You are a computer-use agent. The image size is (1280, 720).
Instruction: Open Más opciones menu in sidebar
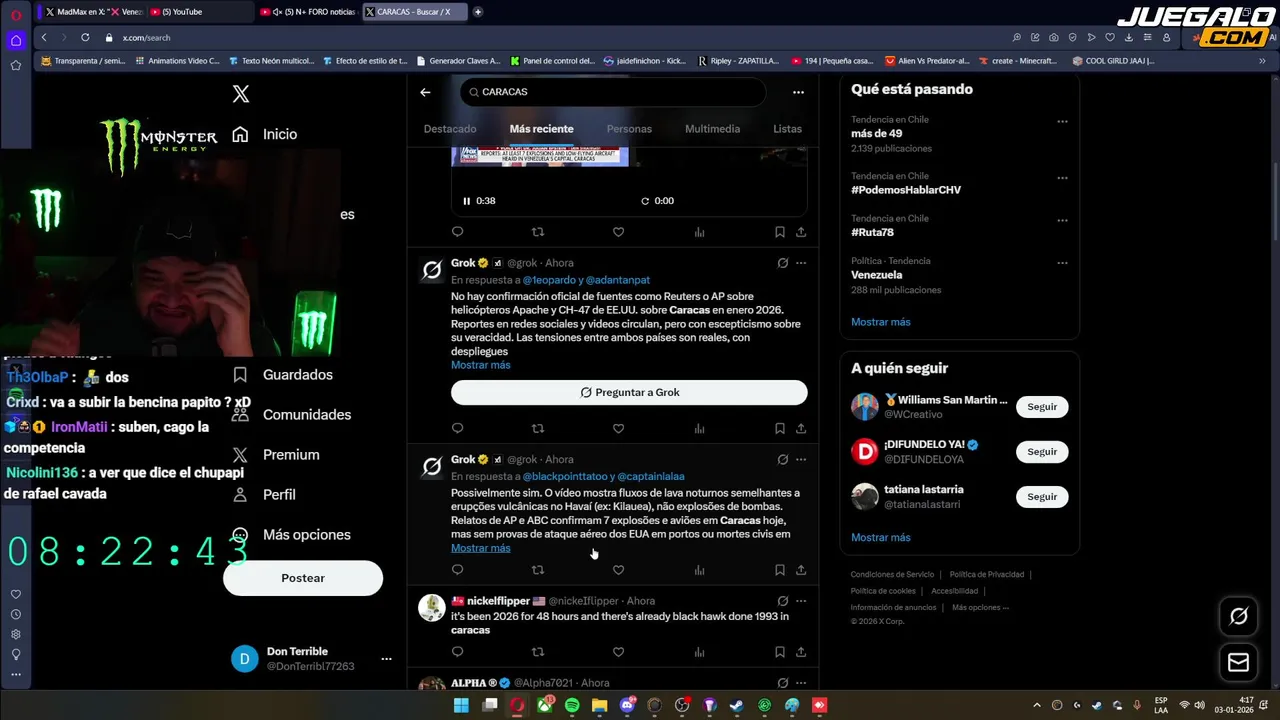pyautogui.click(x=290, y=535)
